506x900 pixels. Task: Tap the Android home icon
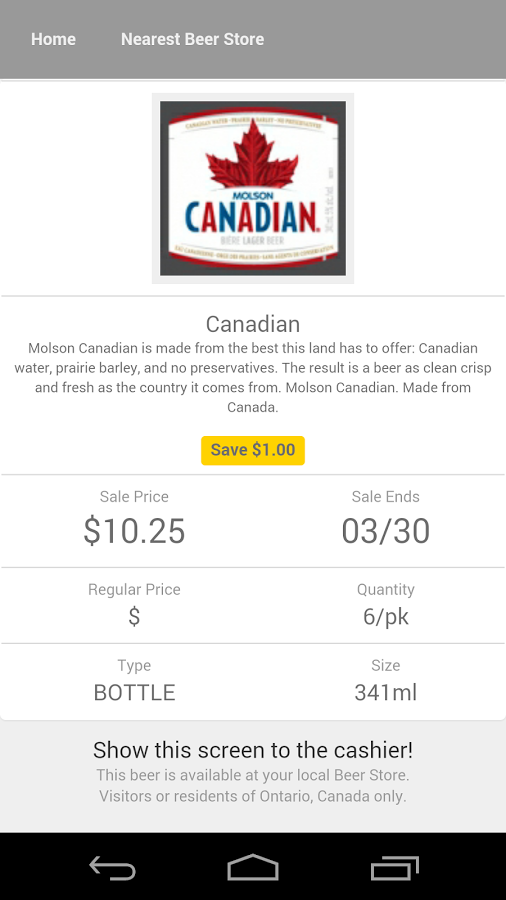(253, 867)
